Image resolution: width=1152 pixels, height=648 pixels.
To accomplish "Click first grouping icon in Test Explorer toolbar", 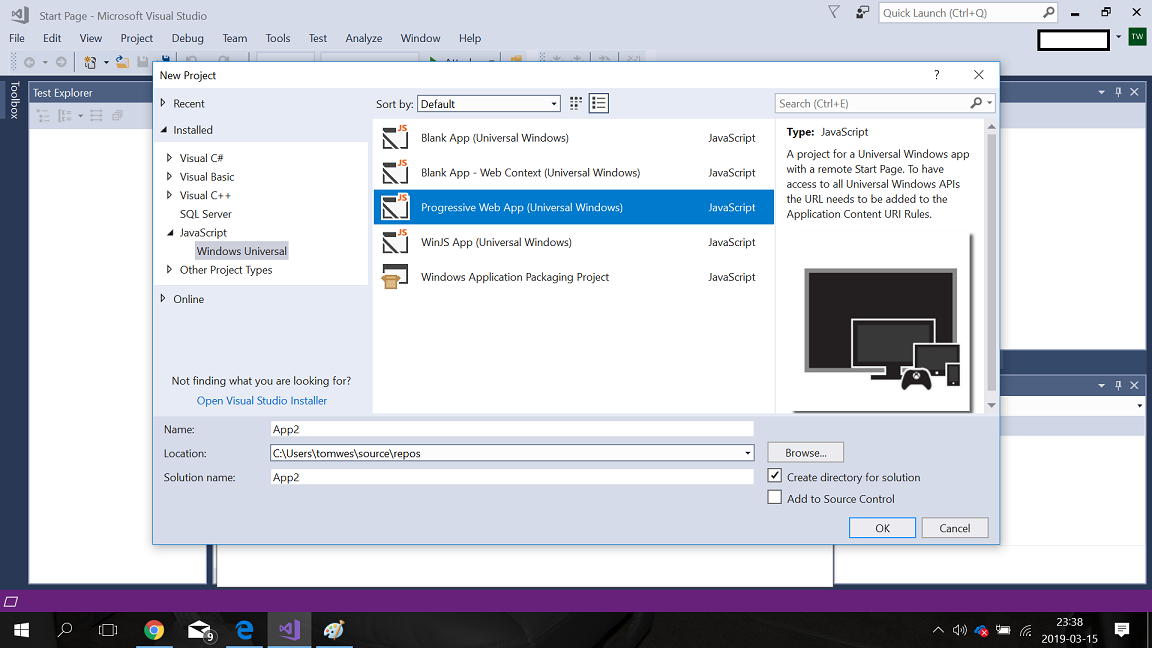I will tap(43, 116).
